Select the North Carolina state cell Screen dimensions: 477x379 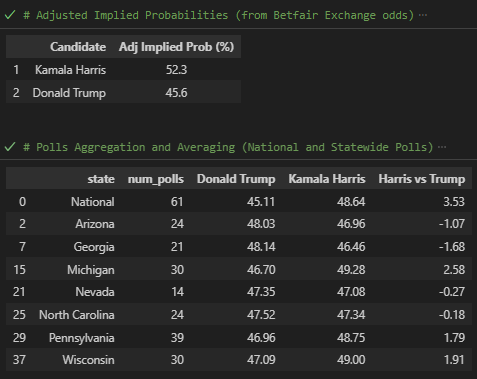[77, 315]
